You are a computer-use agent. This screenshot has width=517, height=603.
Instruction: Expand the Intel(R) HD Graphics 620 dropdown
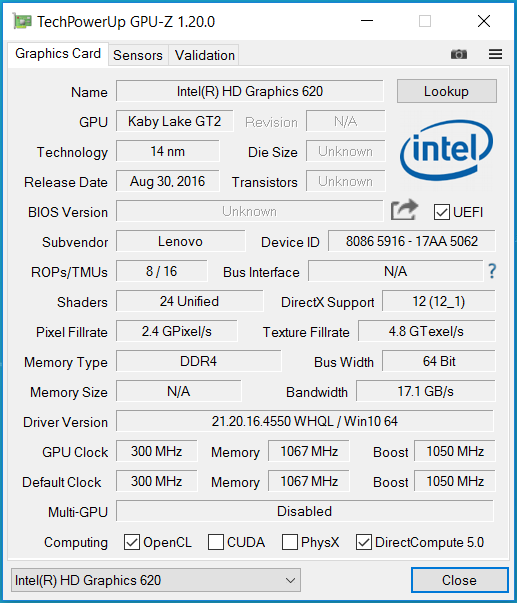[x=156, y=580]
